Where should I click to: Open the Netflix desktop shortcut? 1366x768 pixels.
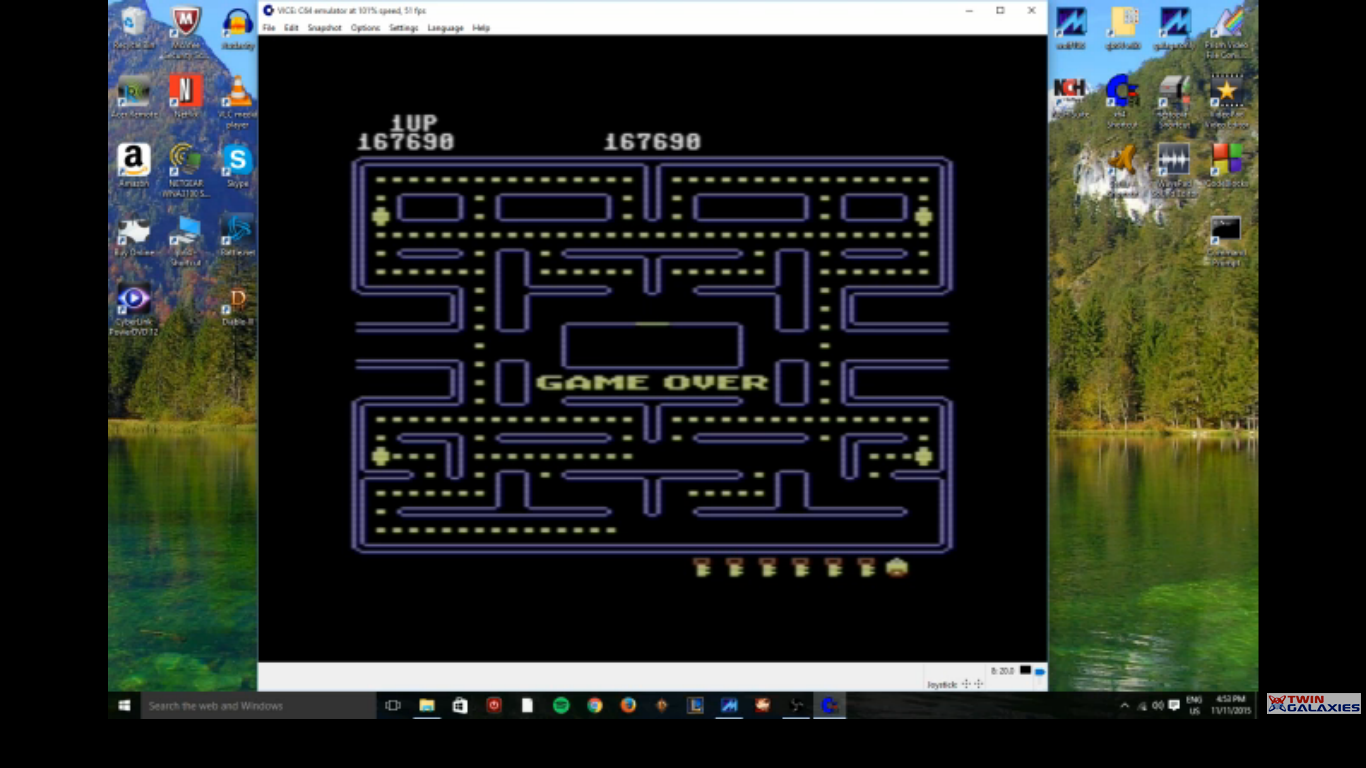tap(186, 96)
